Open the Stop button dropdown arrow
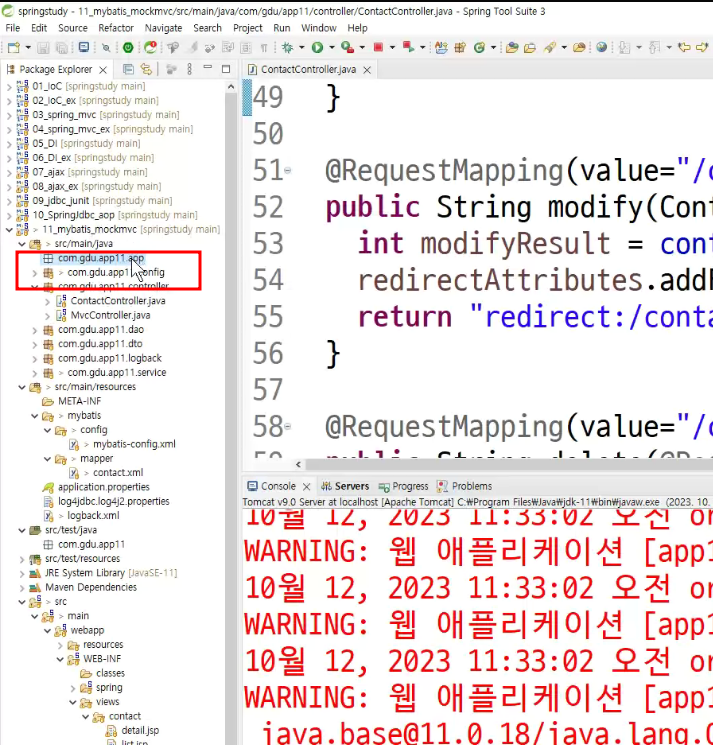This screenshot has width=713, height=745. pyautogui.click(x=392, y=48)
